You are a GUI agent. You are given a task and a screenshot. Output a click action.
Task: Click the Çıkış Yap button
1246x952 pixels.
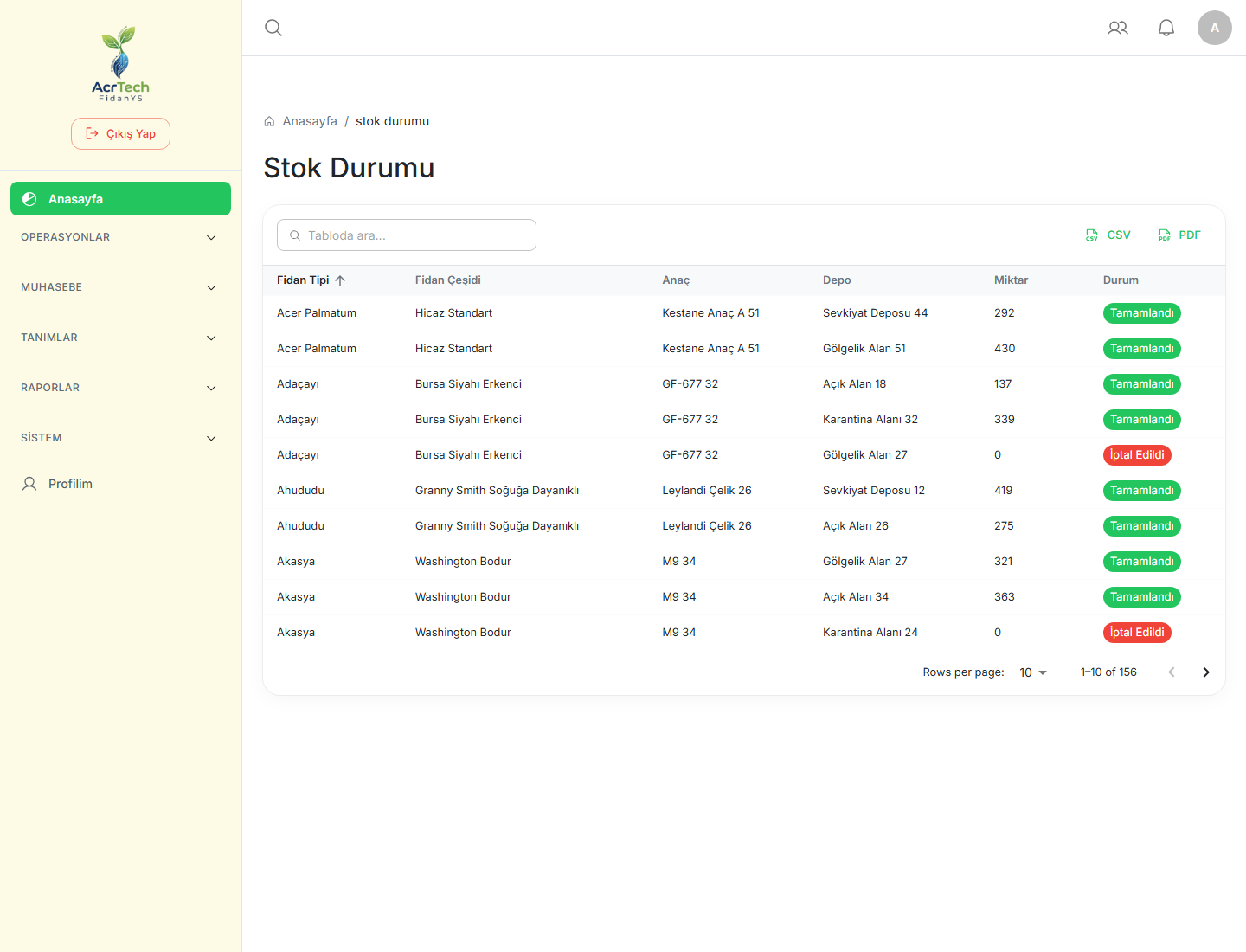[x=120, y=134]
